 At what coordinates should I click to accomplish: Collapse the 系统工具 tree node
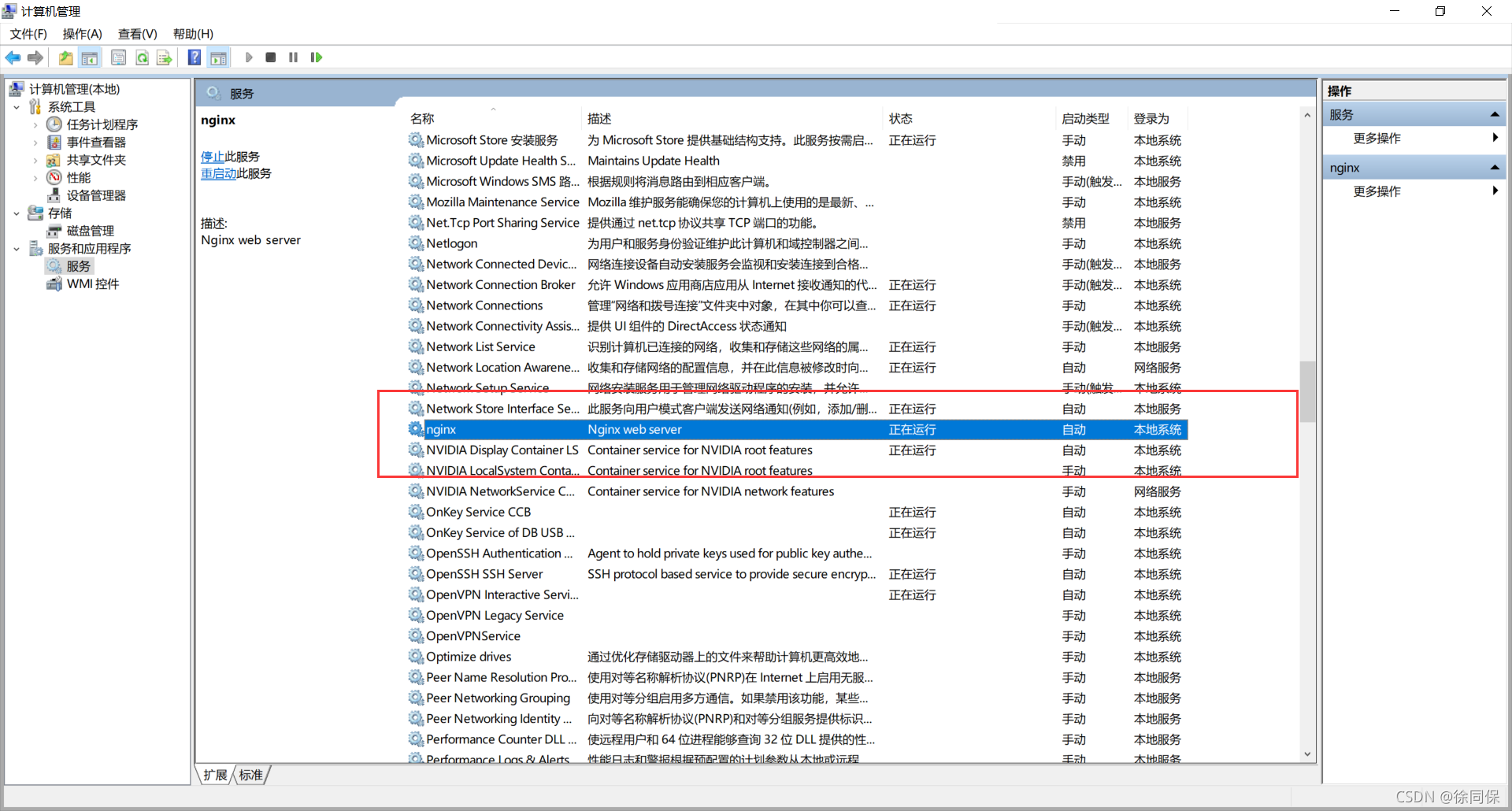(x=17, y=107)
